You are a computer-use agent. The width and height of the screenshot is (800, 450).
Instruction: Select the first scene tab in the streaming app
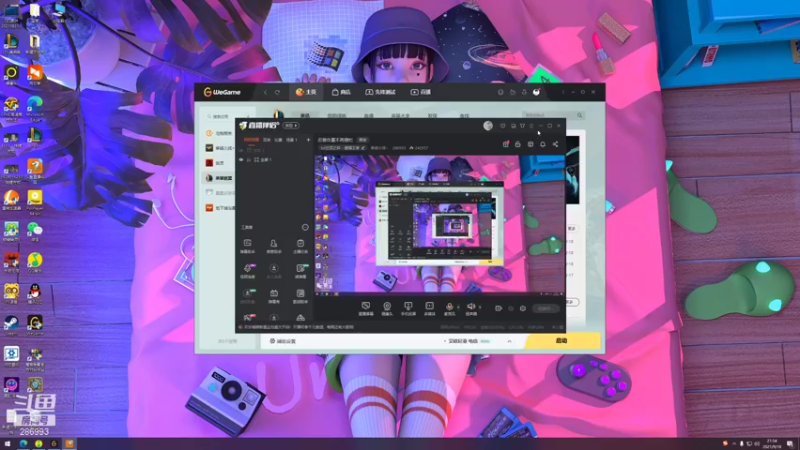[251, 139]
